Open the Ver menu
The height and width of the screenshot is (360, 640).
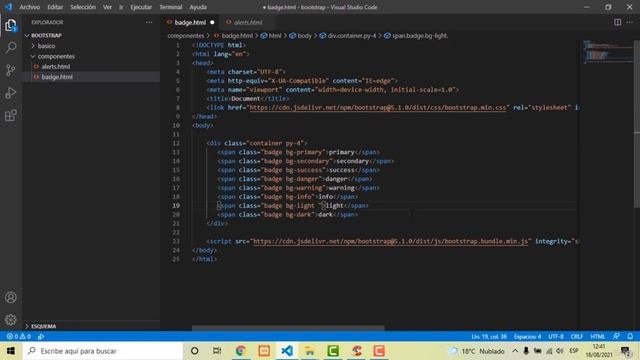tap(107, 7)
